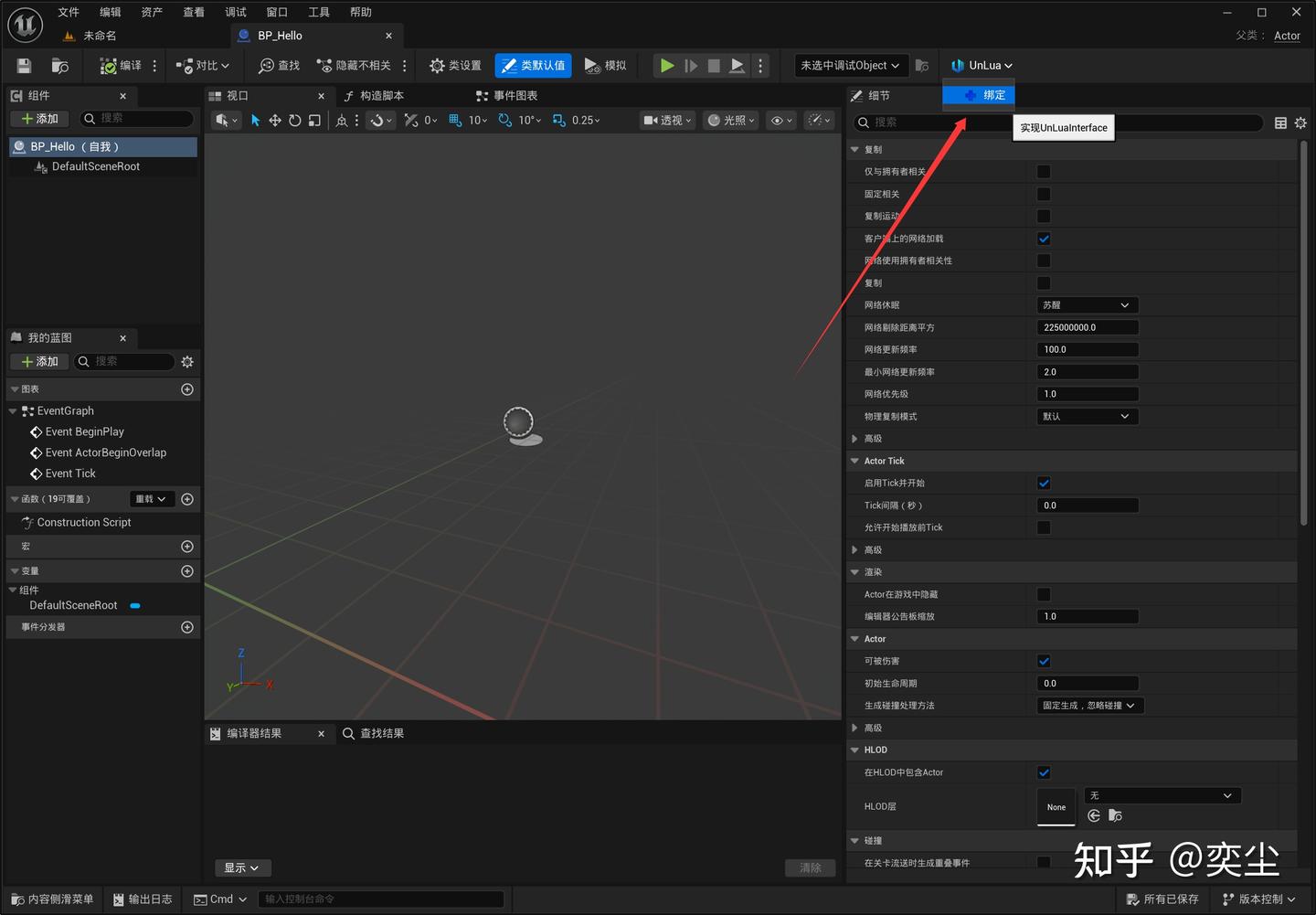Viewport: 1316px width, 915px height.
Task: Add a new event dispatcher plus icon
Action: coord(187,627)
